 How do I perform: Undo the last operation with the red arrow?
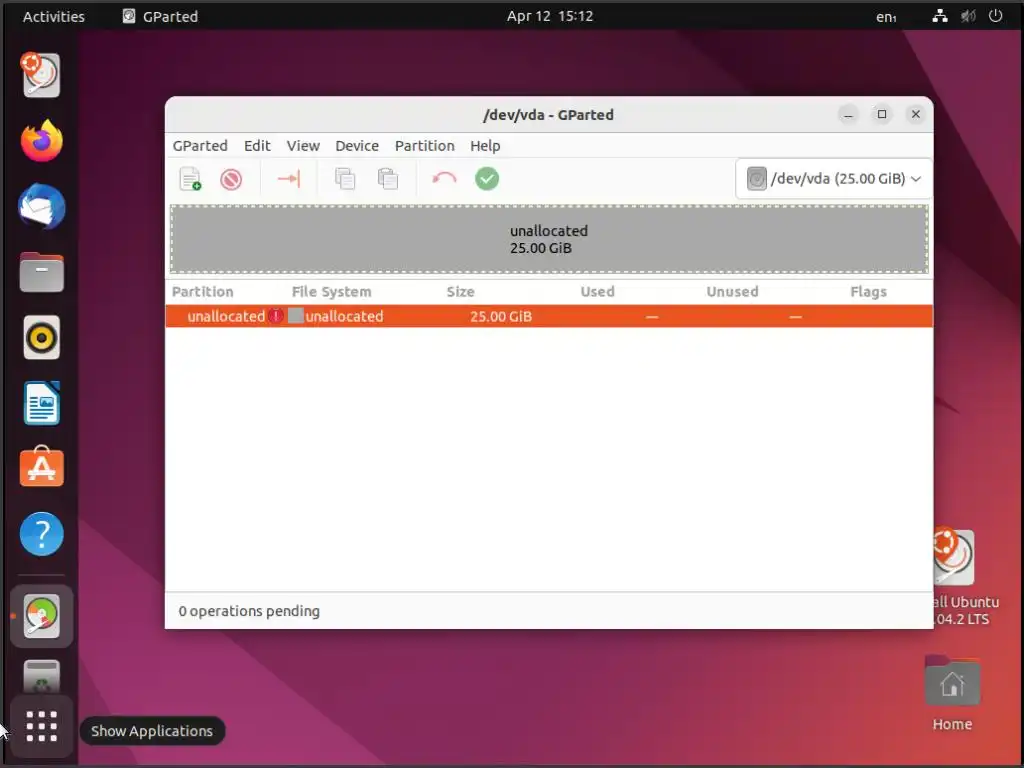tap(444, 178)
